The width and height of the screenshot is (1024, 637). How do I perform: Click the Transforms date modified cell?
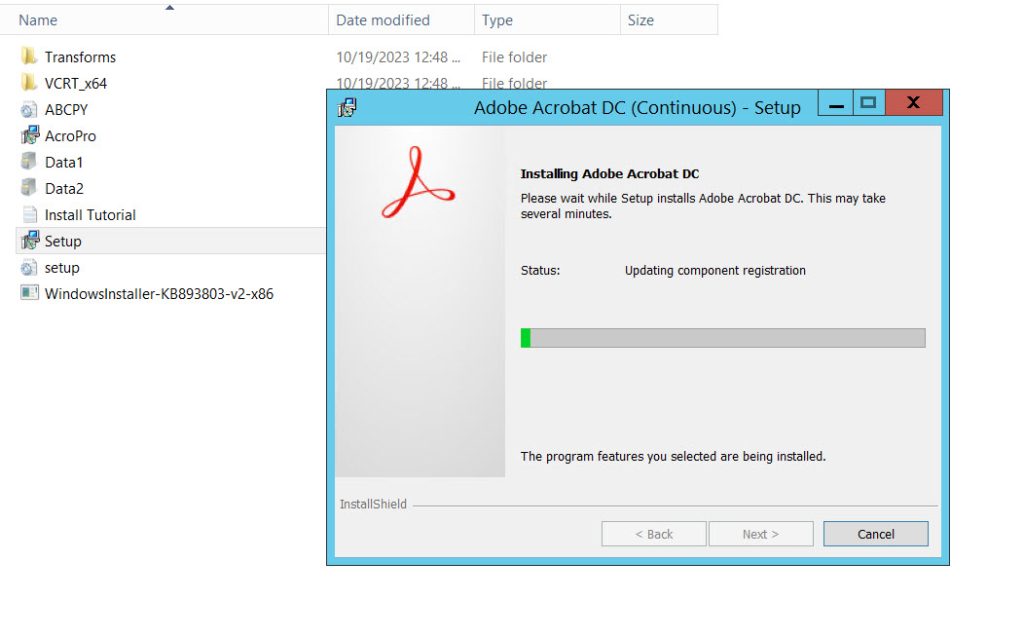398,57
